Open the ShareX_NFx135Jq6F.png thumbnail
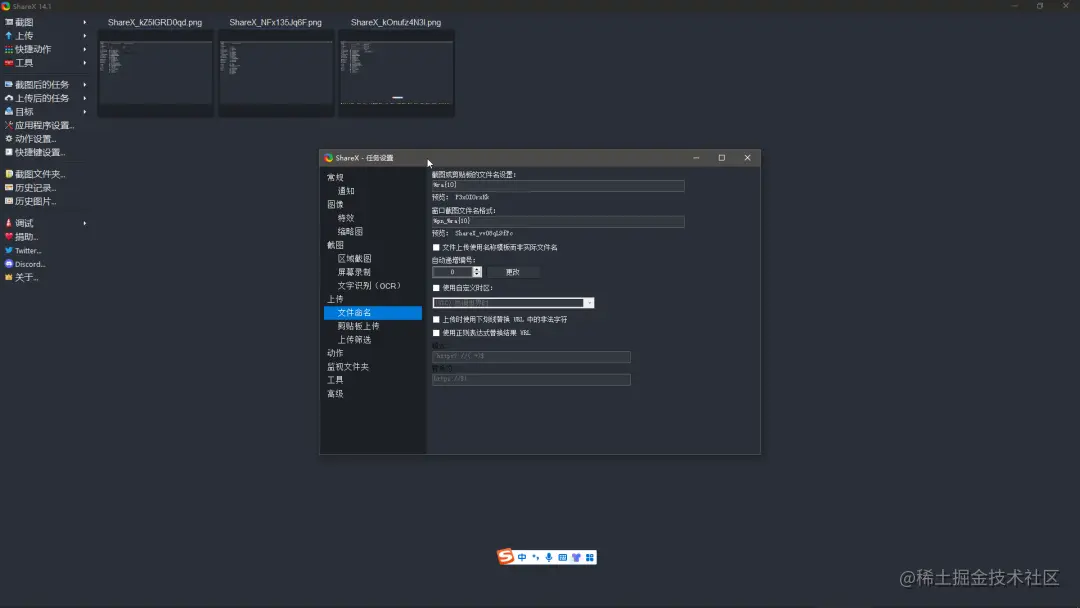 pyautogui.click(x=276, y=73)
